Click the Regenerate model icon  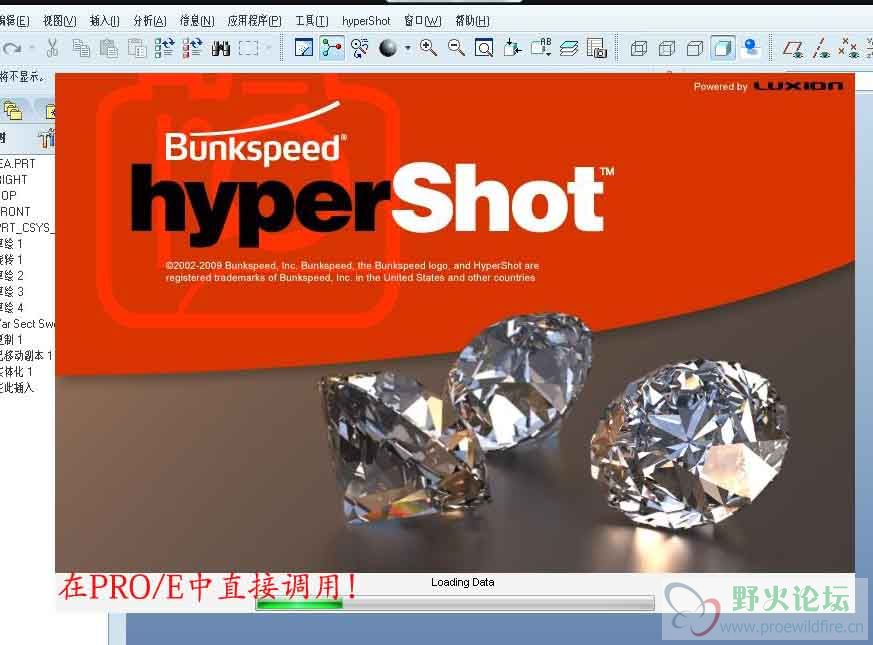coord(164,48)
